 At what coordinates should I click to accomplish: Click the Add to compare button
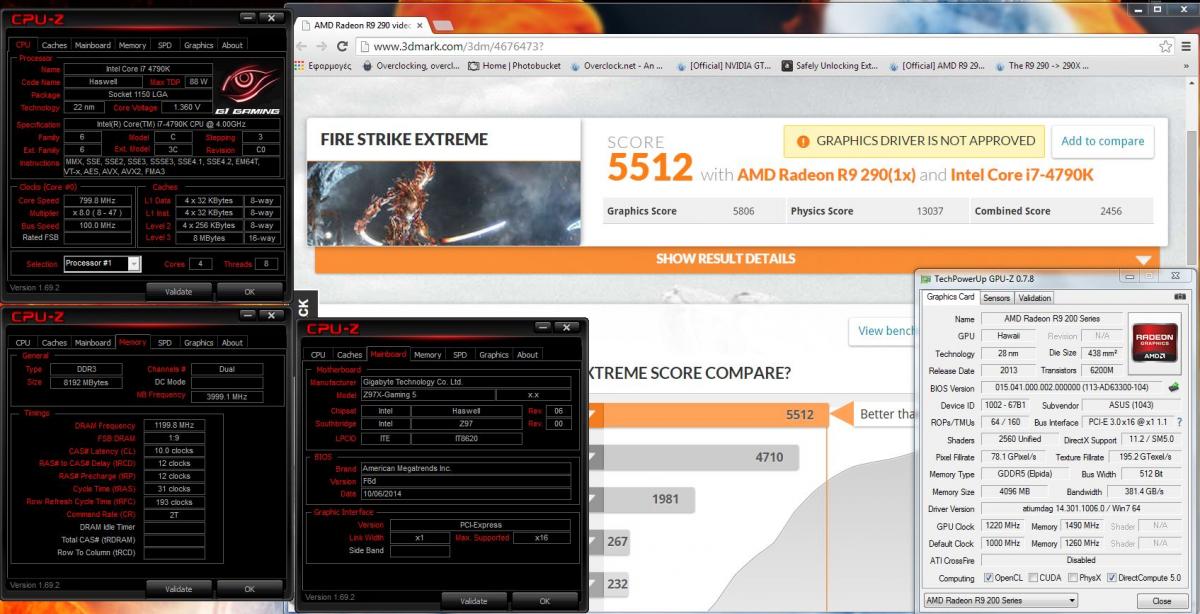coord(1100,142)
